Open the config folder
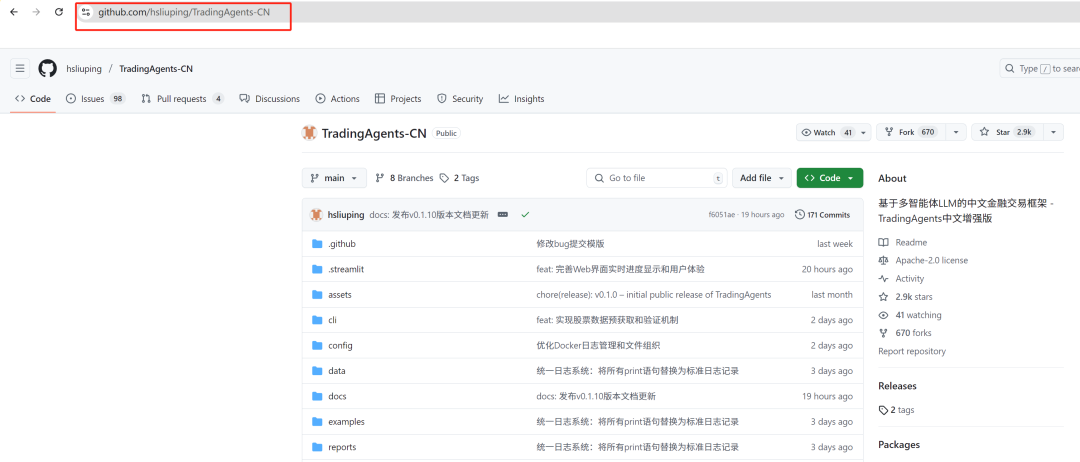The image size is (1080, 462). pos(340,346)
